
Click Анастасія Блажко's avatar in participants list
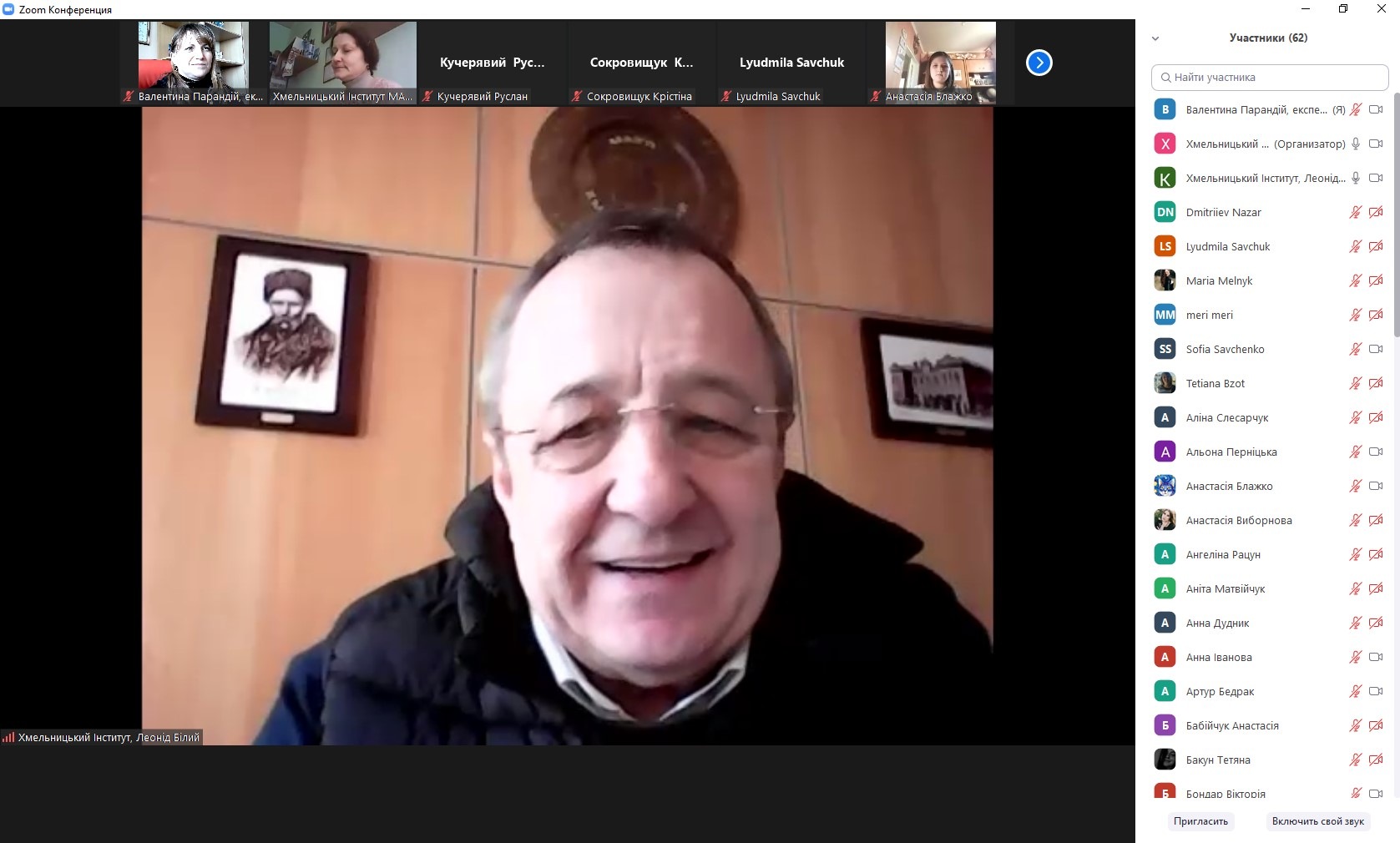coord(1165,486)
